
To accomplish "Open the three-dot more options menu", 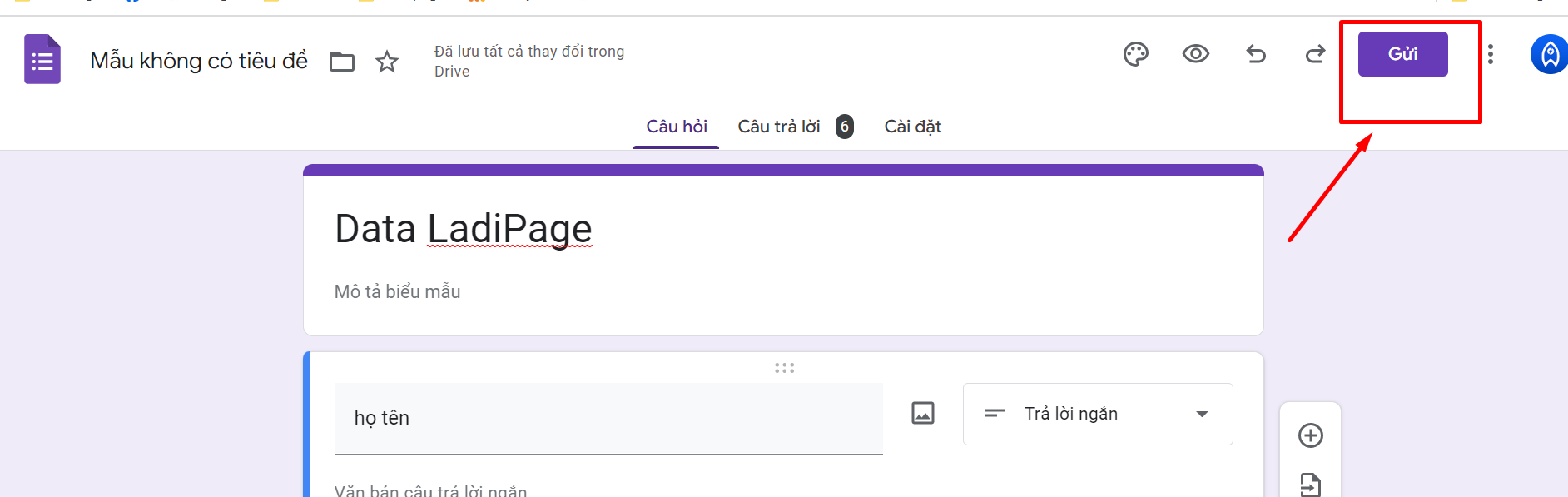I will 1491,54.
